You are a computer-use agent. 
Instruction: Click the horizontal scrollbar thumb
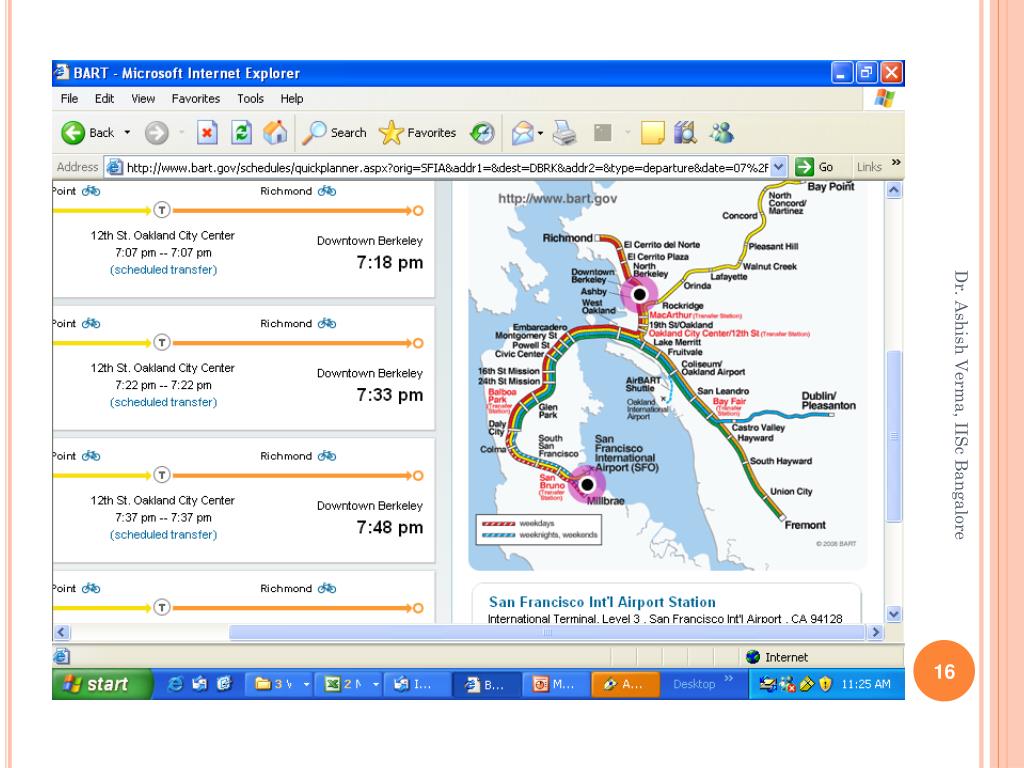click(x=547, y=632)
